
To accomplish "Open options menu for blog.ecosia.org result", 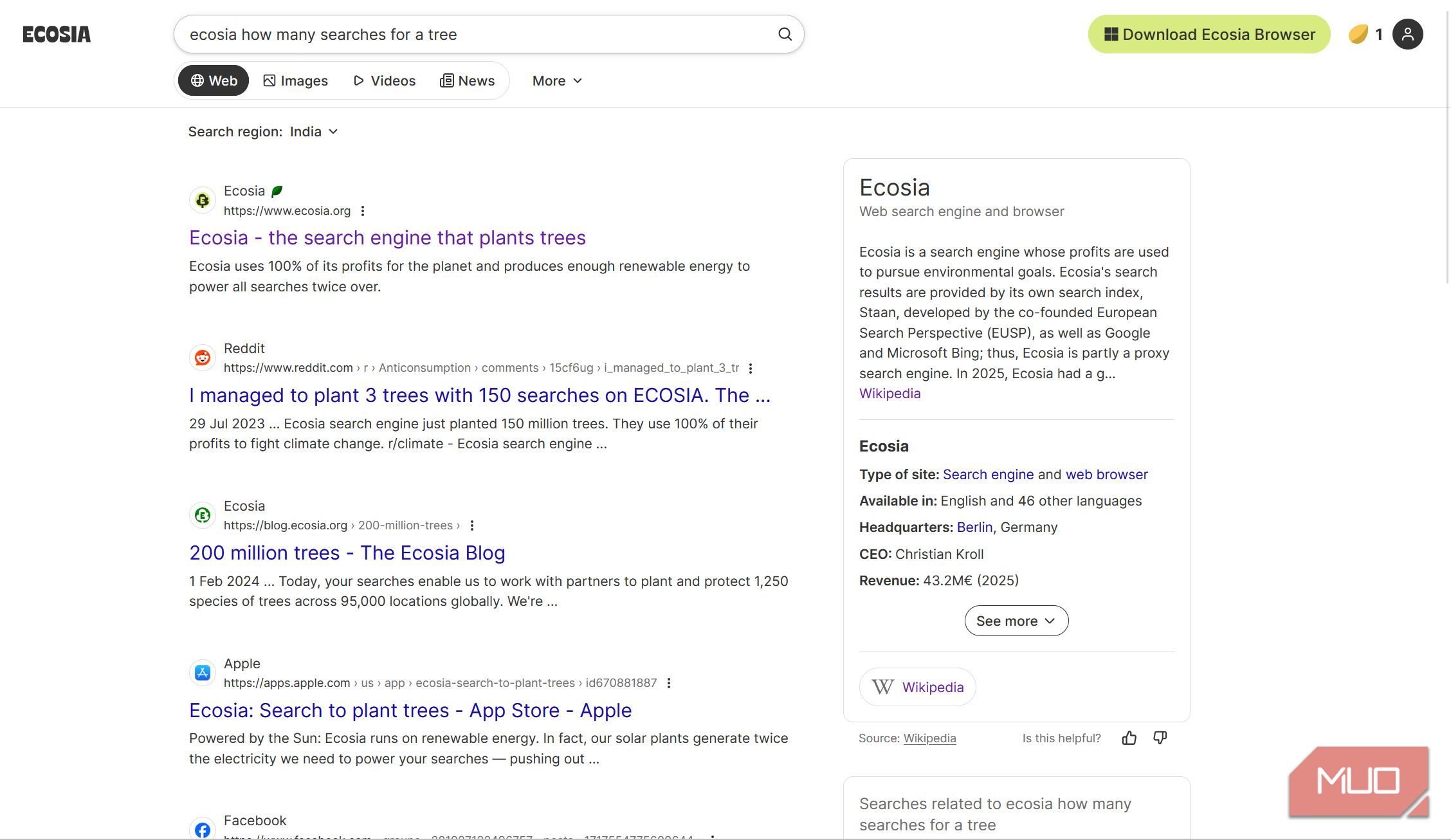I will point(472,525).
